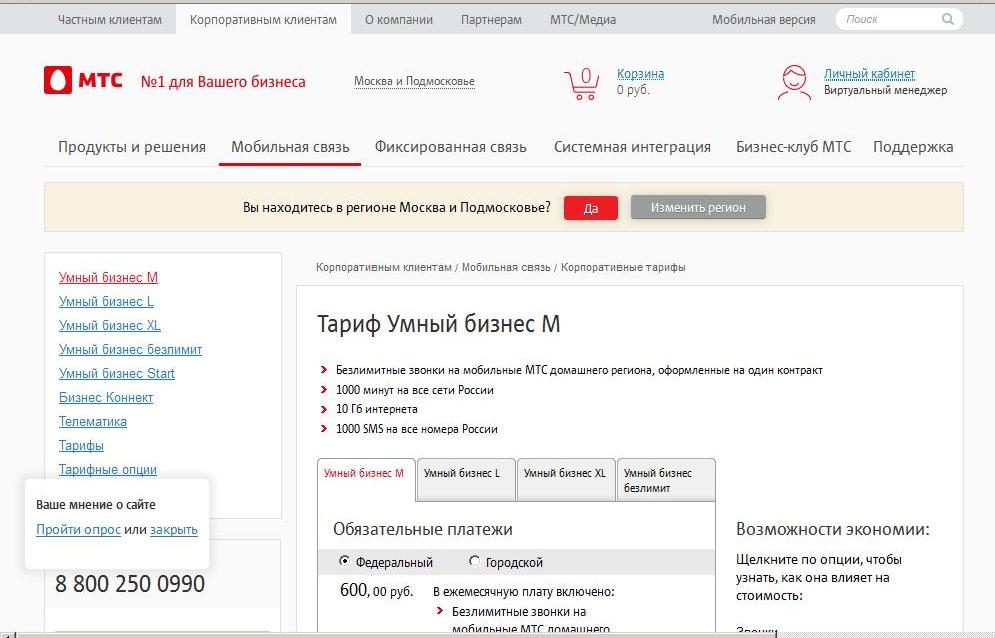Open sidebar link Умный бизнес безлимит

130,350
